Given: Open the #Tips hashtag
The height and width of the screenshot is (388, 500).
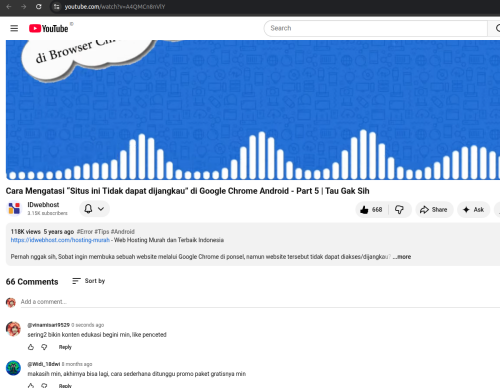Looking at the screenshot, I should tap(102, 232).
